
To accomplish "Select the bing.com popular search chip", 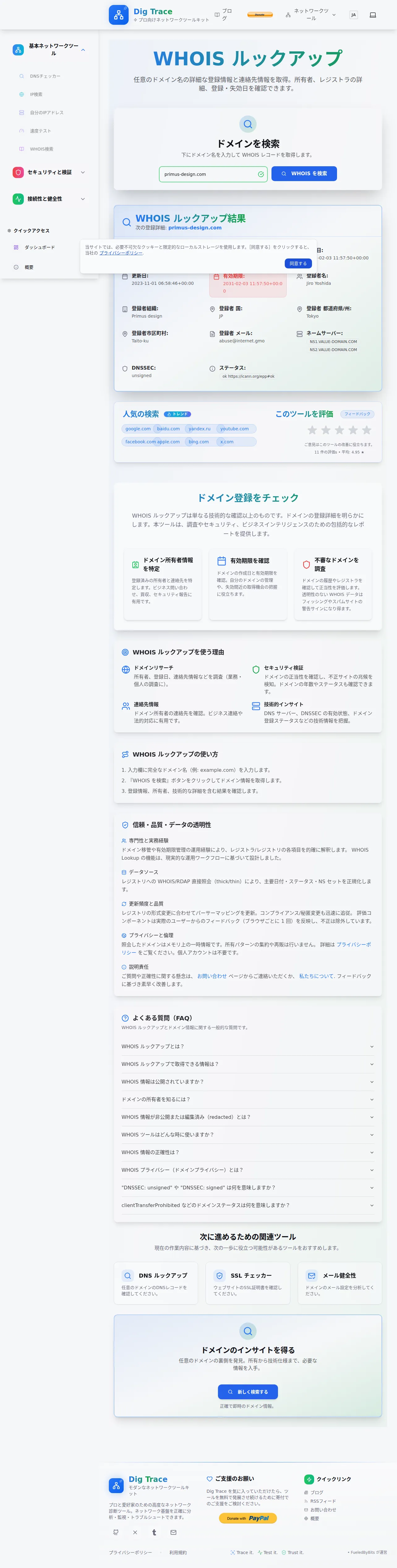I will pyautogui.click(x=198, y=442).
